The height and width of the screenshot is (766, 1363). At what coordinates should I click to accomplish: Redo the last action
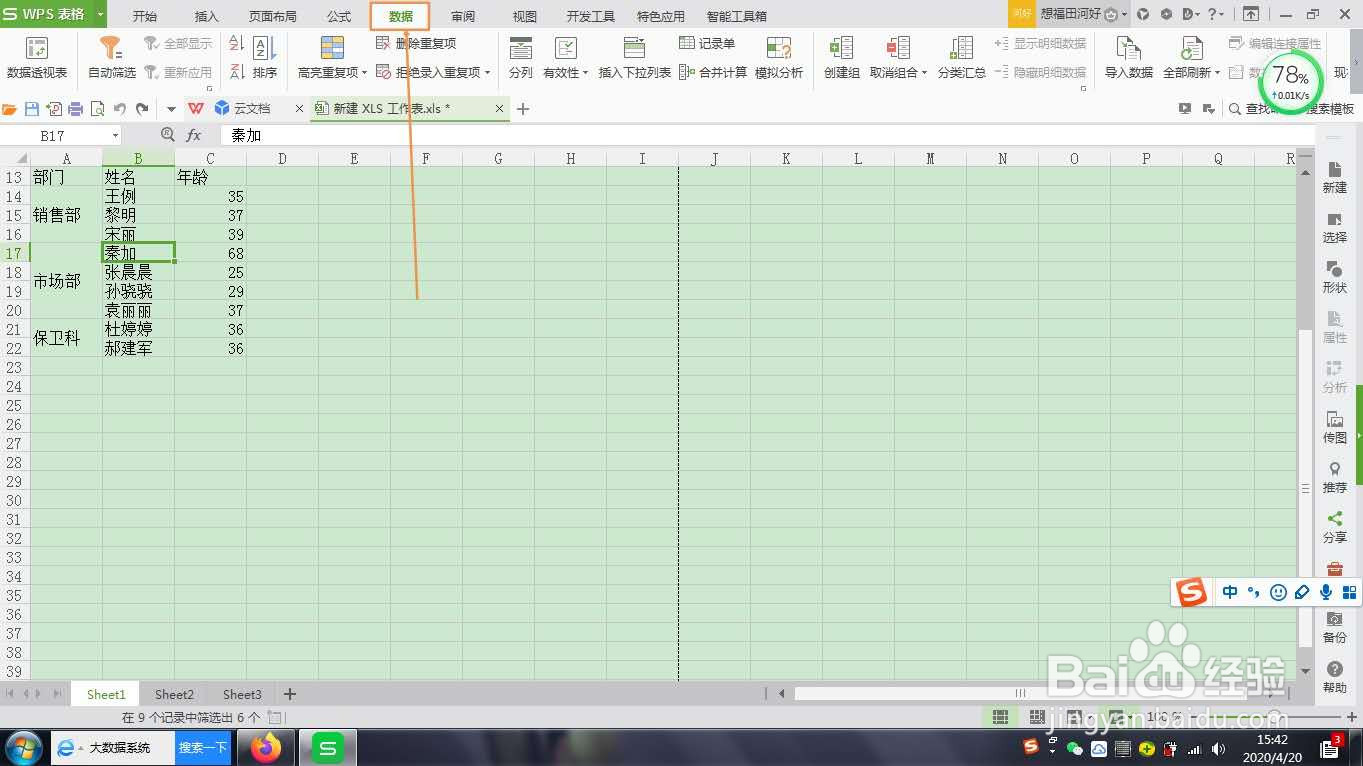(x=142, y=109)
